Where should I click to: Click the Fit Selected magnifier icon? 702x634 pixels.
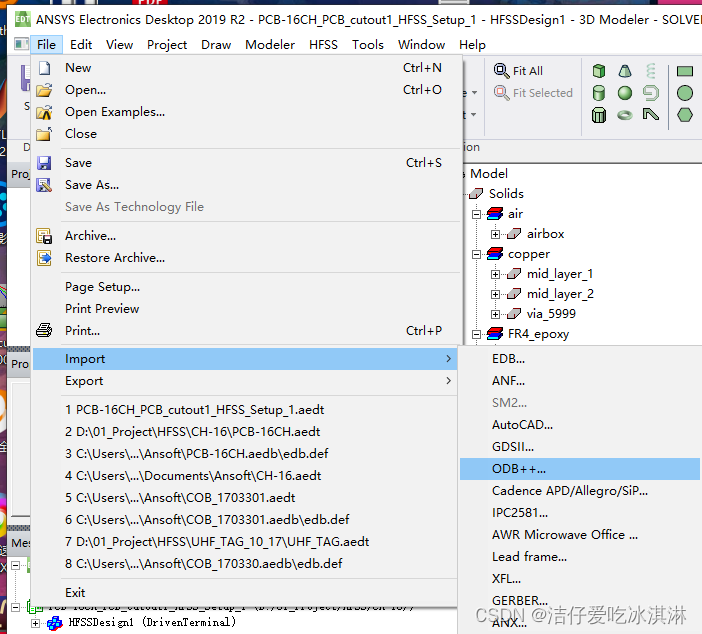[x=501, y=93]
